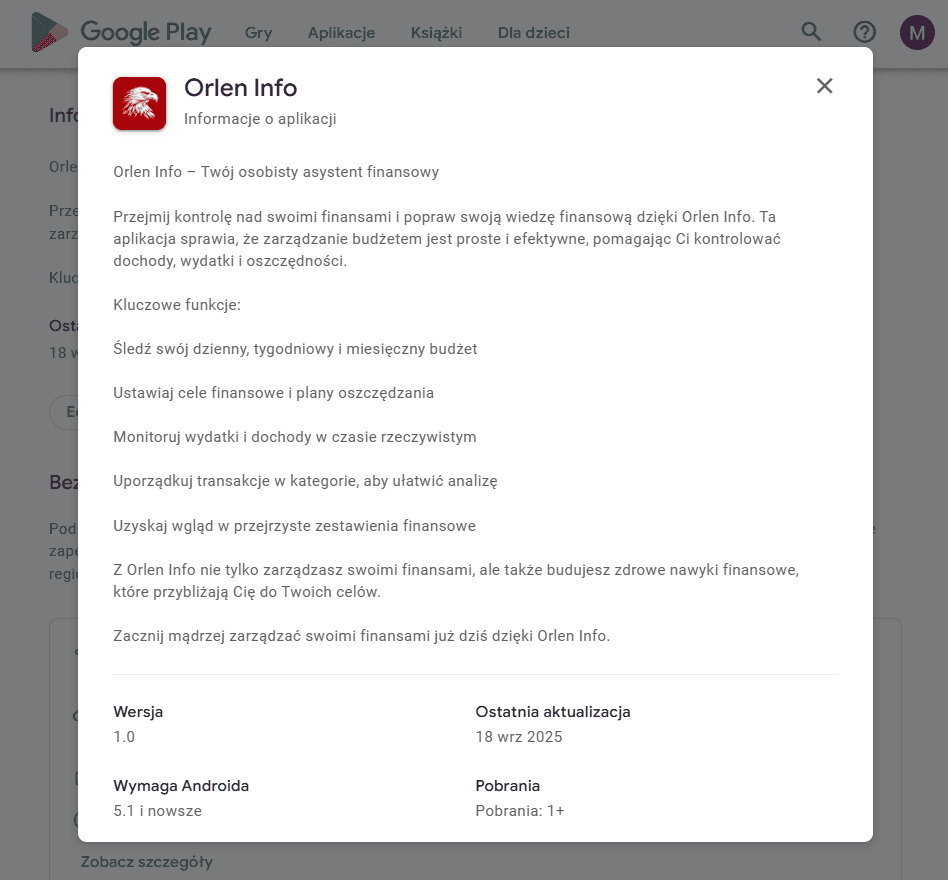Click the Monitoruj wydatki i dochody line
Viewport: 948px width, 880px height.
point(294,437)
